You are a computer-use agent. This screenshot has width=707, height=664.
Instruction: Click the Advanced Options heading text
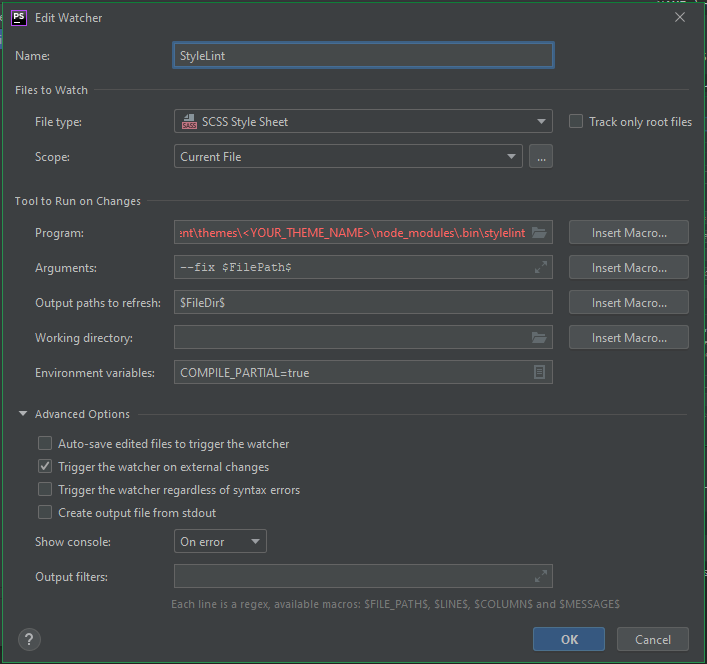(83, 414)
